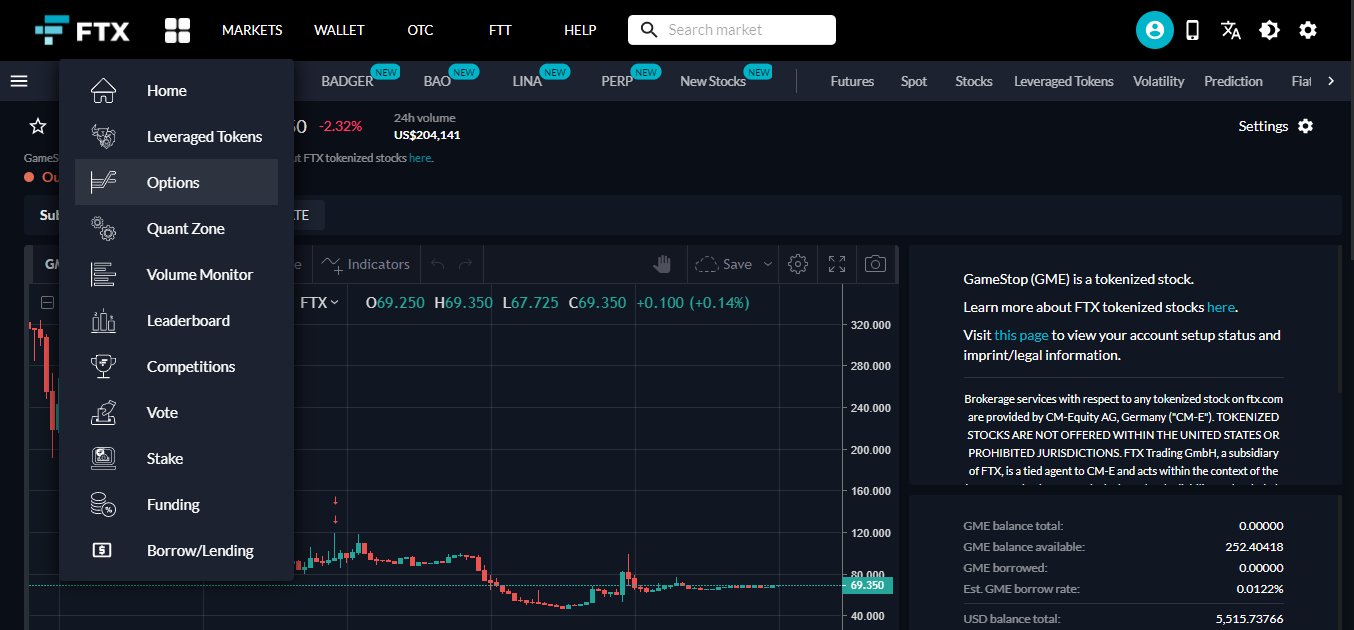The height and width of the screenshot is (630, 1354).
Task: Open chart properties gear icon
Action: coord(797,264)
